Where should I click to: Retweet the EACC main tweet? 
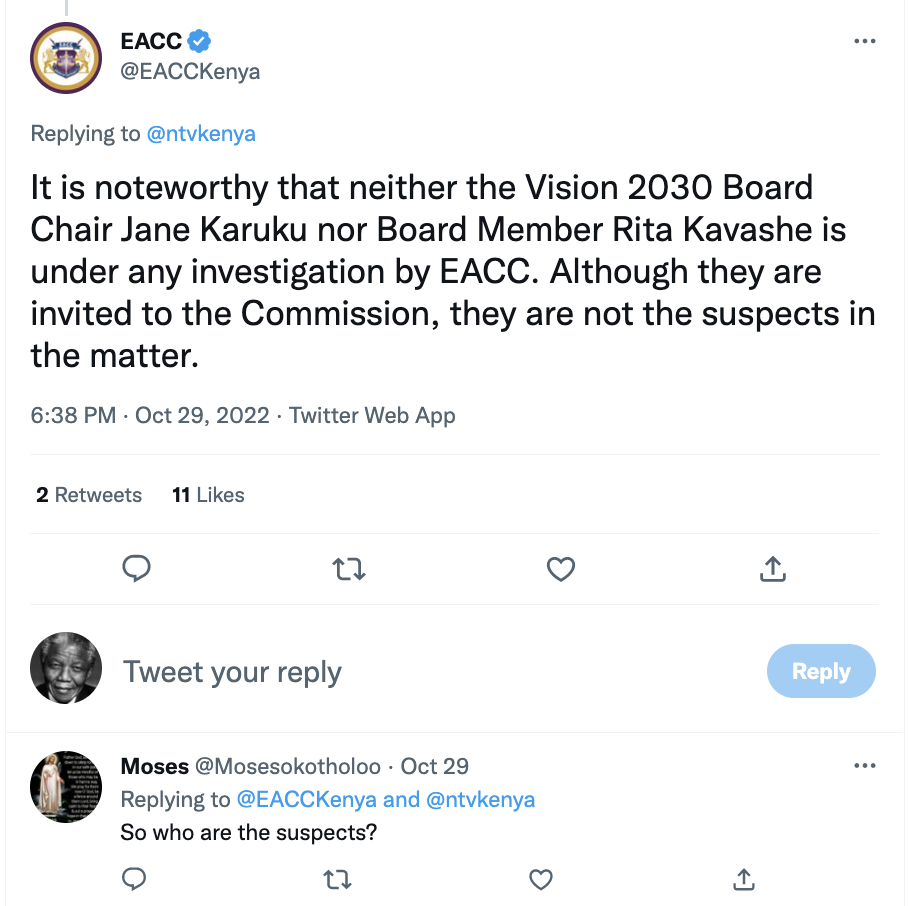[x=348, y=570]
